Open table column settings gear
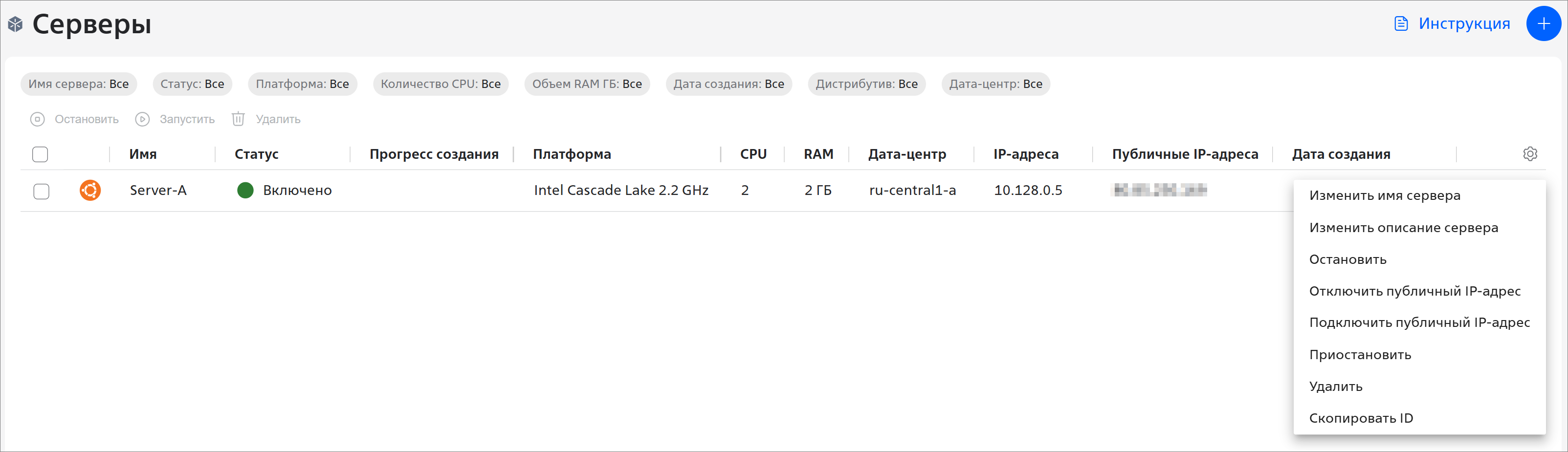The width and height of the screenshot is (1568, 452). pos(1530,154)
